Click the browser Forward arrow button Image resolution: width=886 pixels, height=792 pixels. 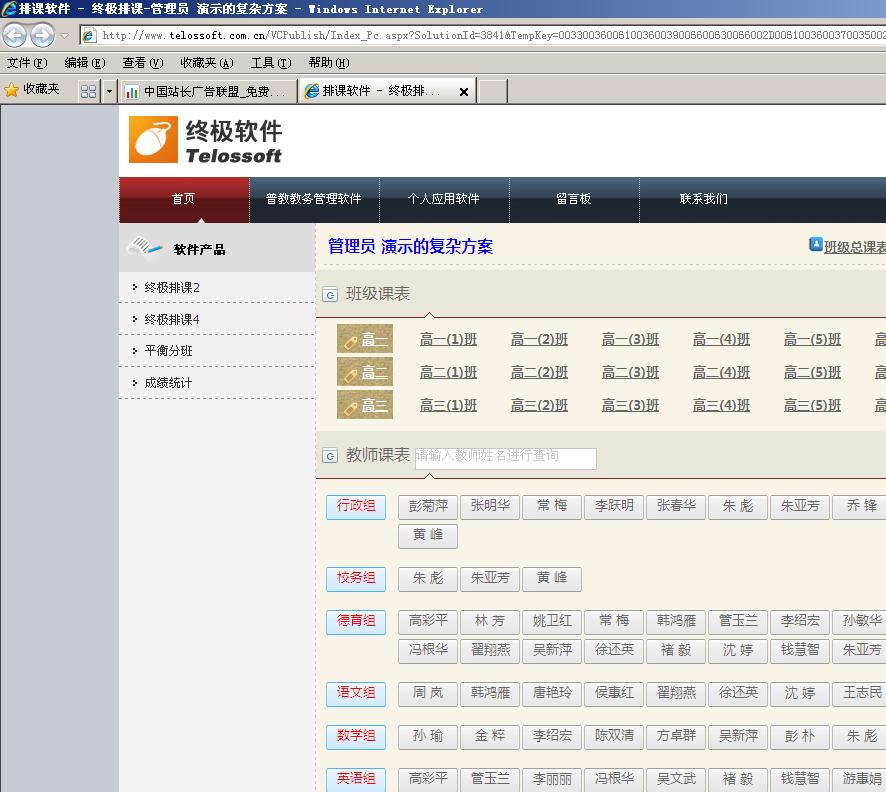tap(42, 36)
